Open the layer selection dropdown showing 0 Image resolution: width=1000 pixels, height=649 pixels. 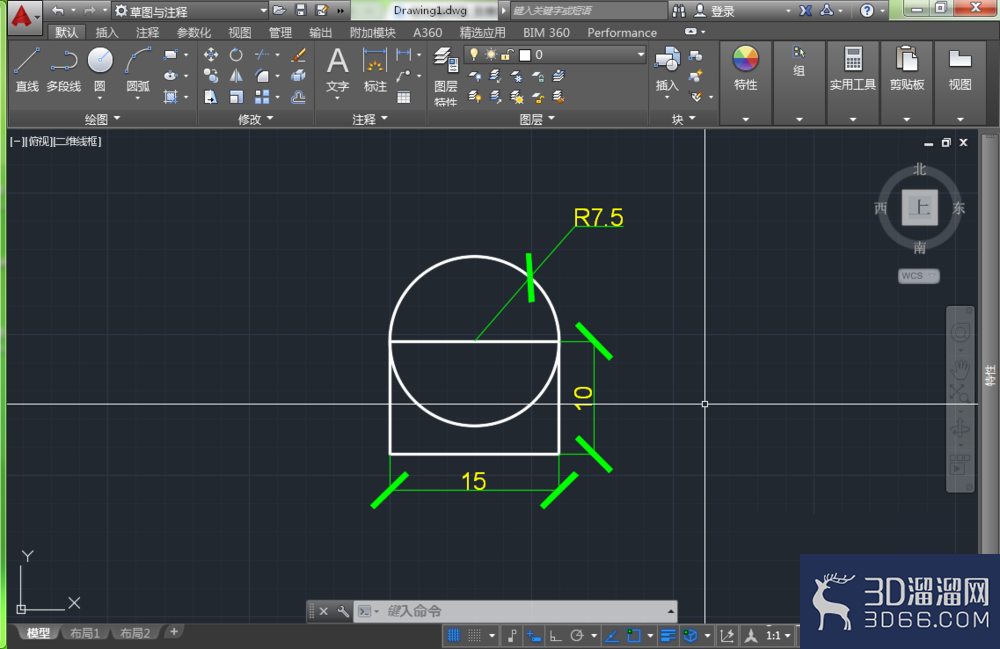555,55
